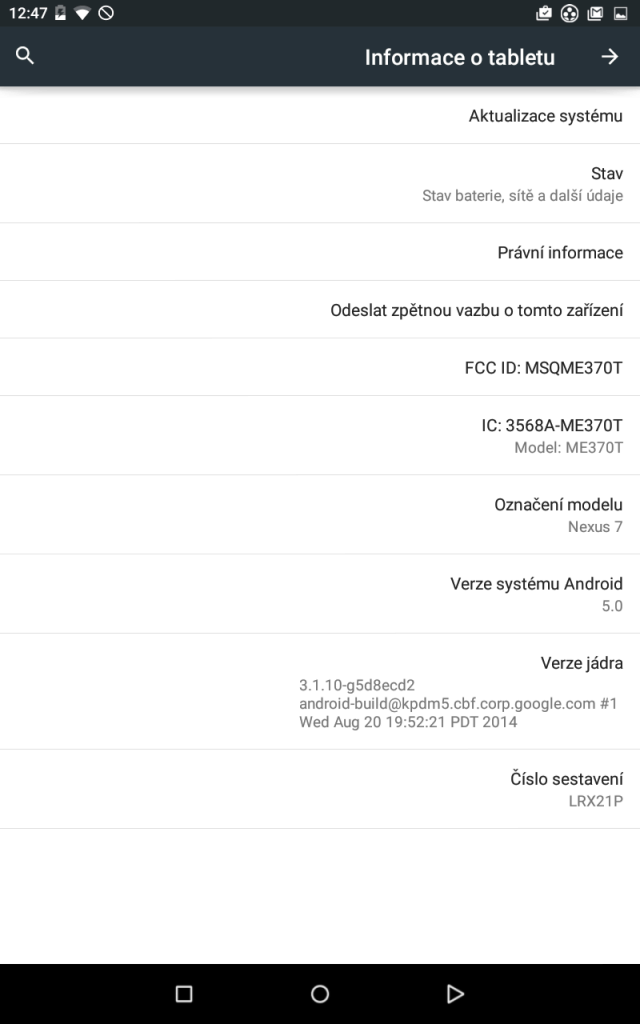Tap the blocked-circle interruptions status icon
The width and height of the screenshot is (640, 1024).
(x=106, y=13)
